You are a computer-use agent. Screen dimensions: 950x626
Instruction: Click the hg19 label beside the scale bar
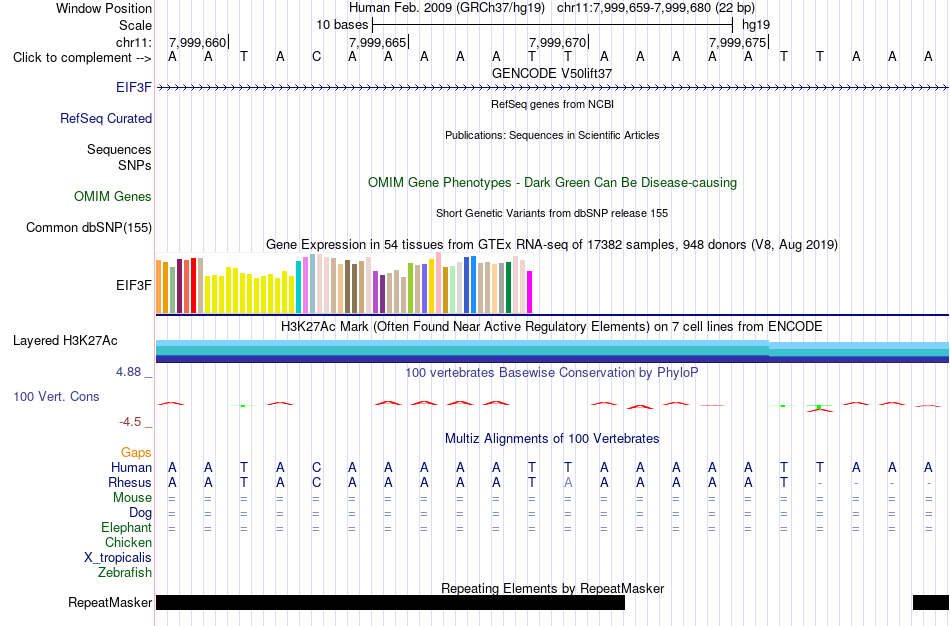(x=756, y=25)
